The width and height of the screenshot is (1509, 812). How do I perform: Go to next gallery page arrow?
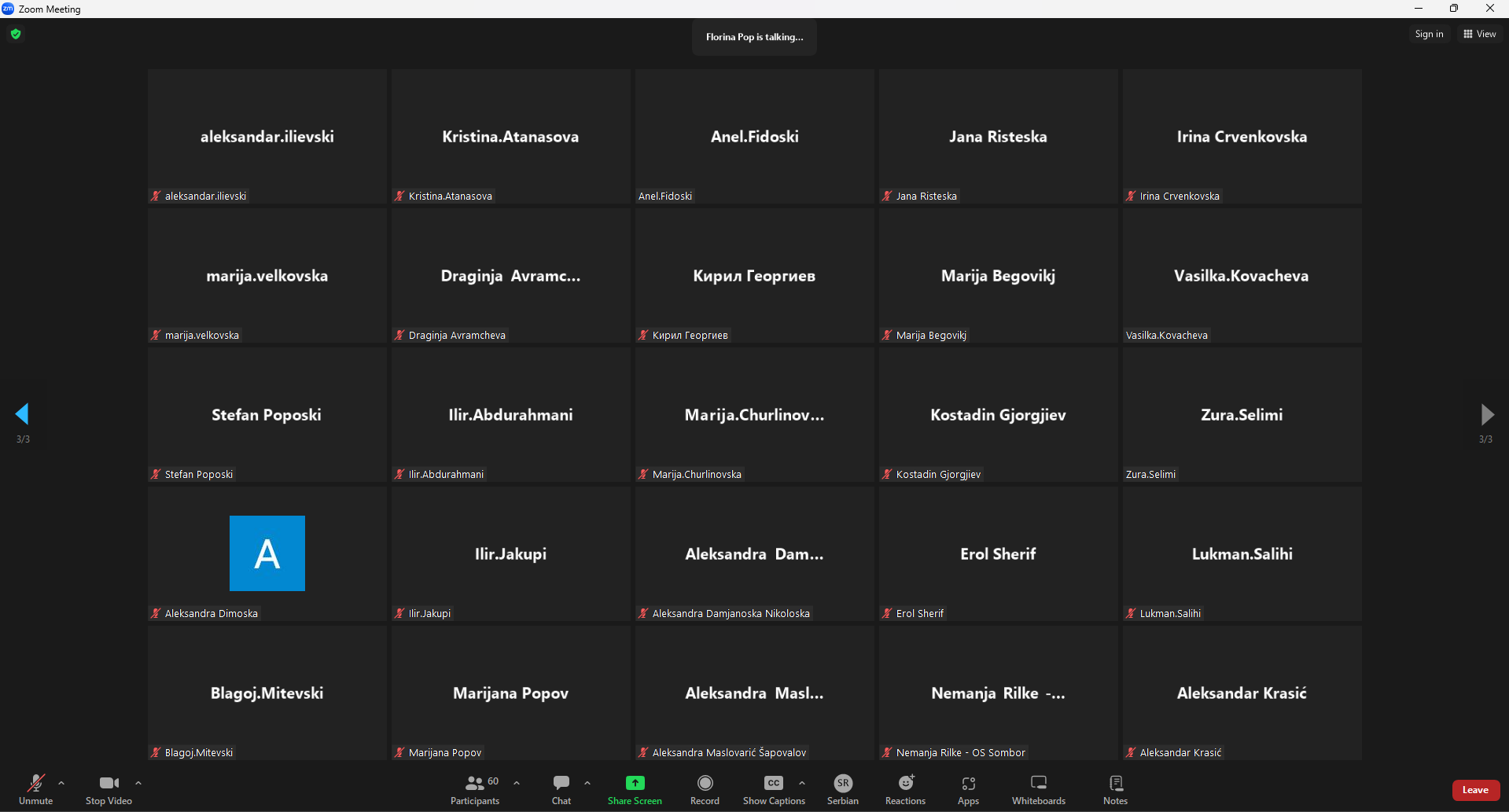click(1486, 414)
